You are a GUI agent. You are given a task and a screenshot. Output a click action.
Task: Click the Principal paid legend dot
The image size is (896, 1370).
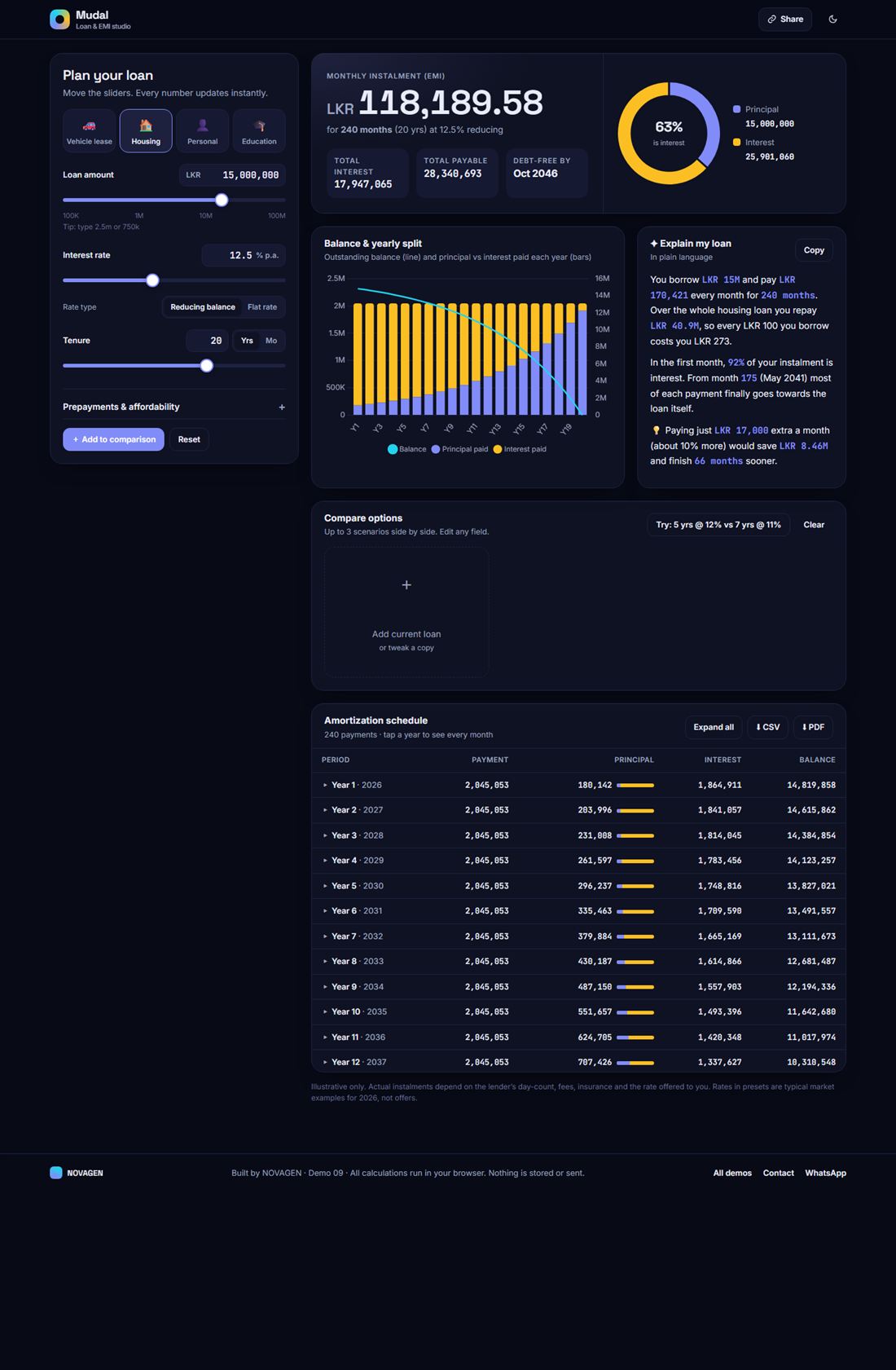436,449
